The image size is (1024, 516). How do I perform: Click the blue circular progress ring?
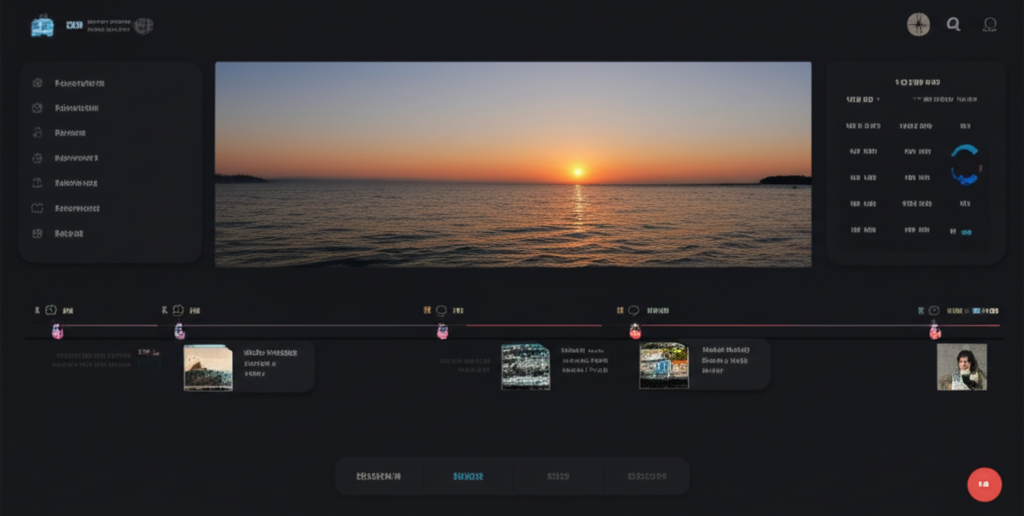pyautogui.click(x=965, y=164)
